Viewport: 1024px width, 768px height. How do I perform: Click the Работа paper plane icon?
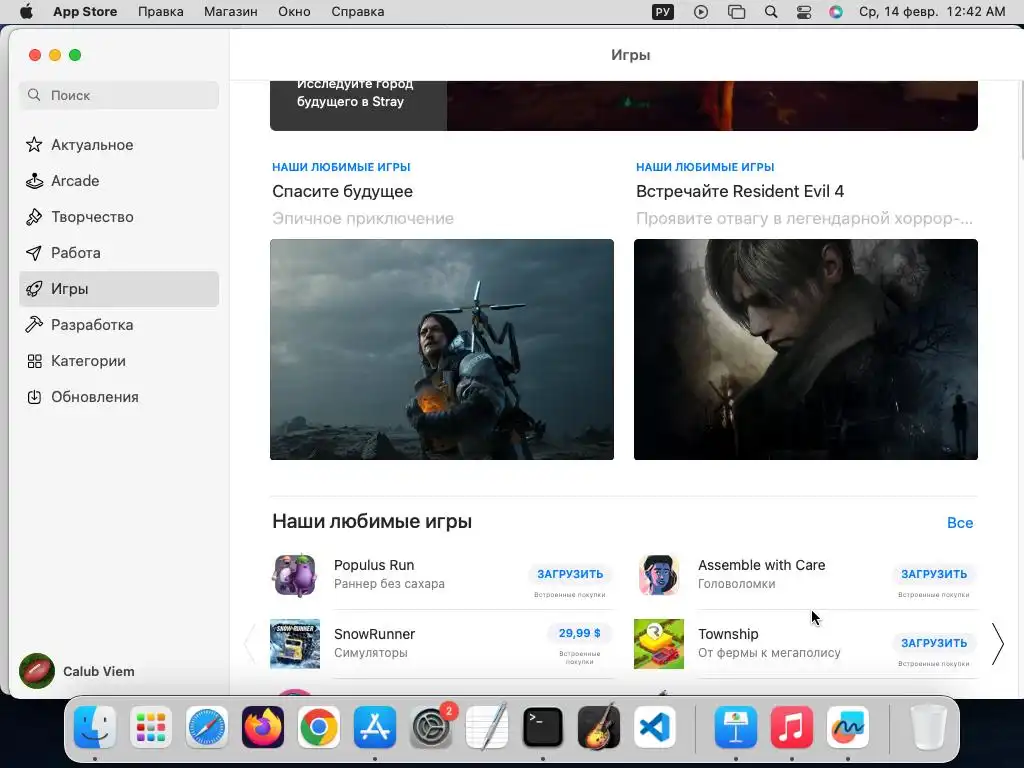tap(34, 253)
